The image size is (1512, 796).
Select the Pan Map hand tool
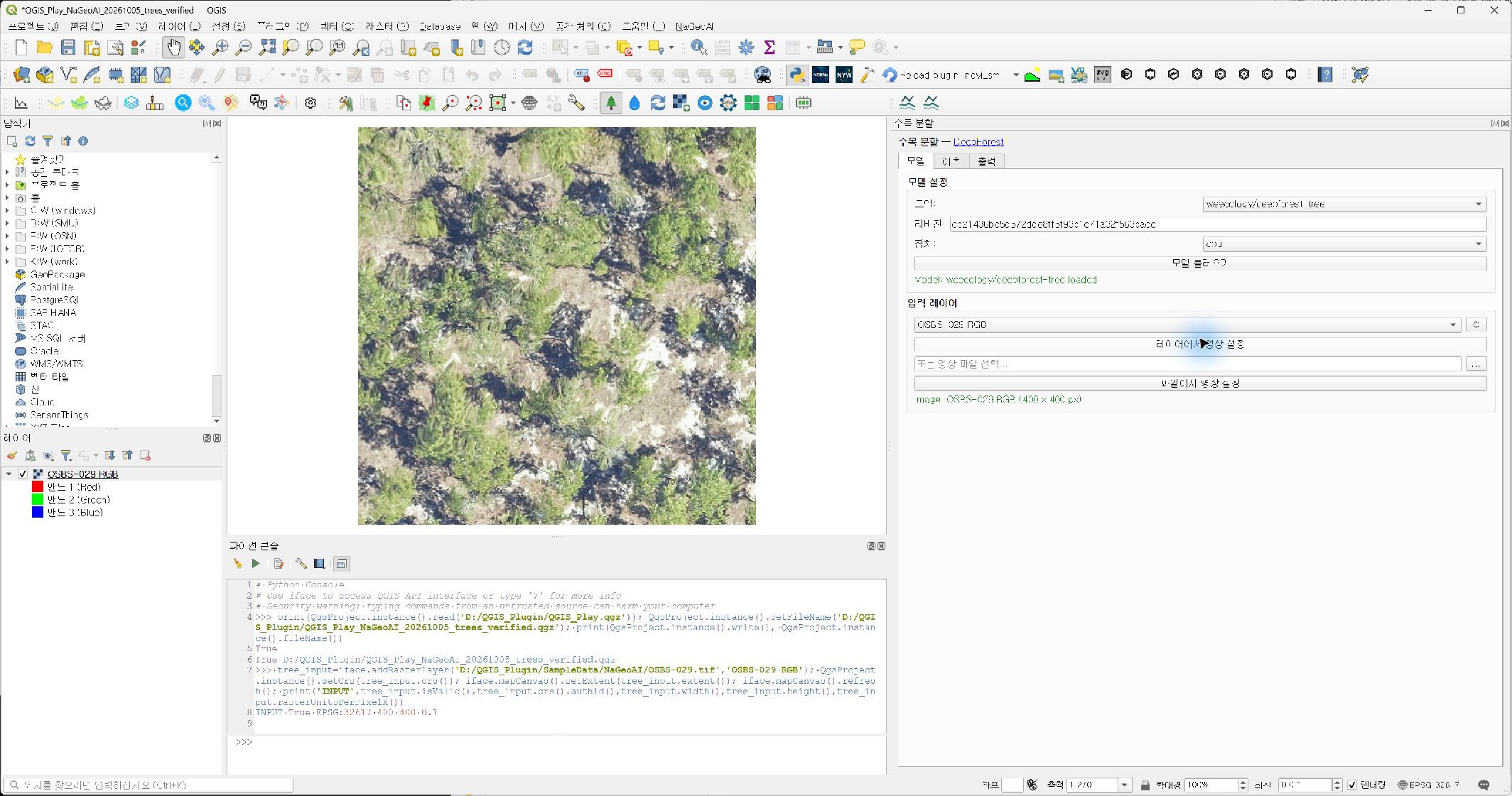coord(173,48)
